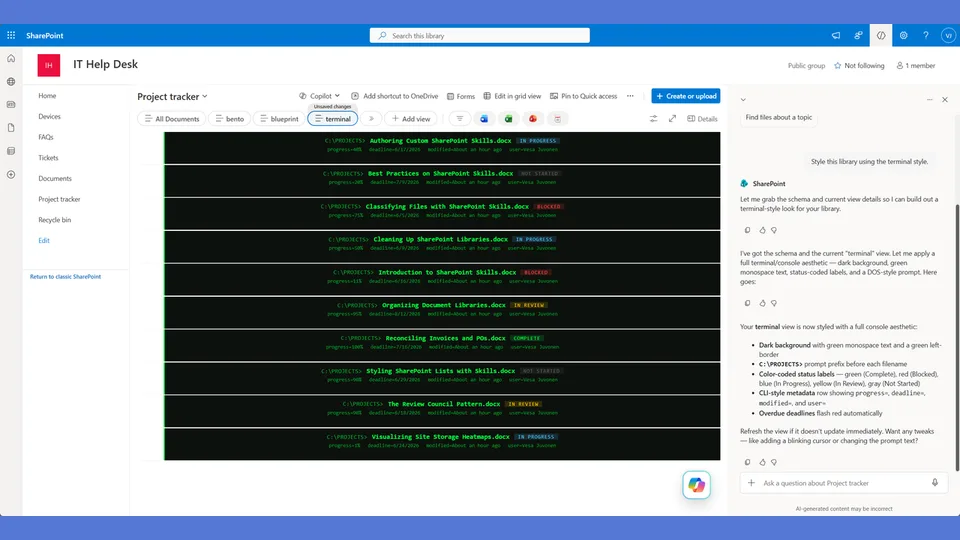Open the app launcher waffle icon

11,36
